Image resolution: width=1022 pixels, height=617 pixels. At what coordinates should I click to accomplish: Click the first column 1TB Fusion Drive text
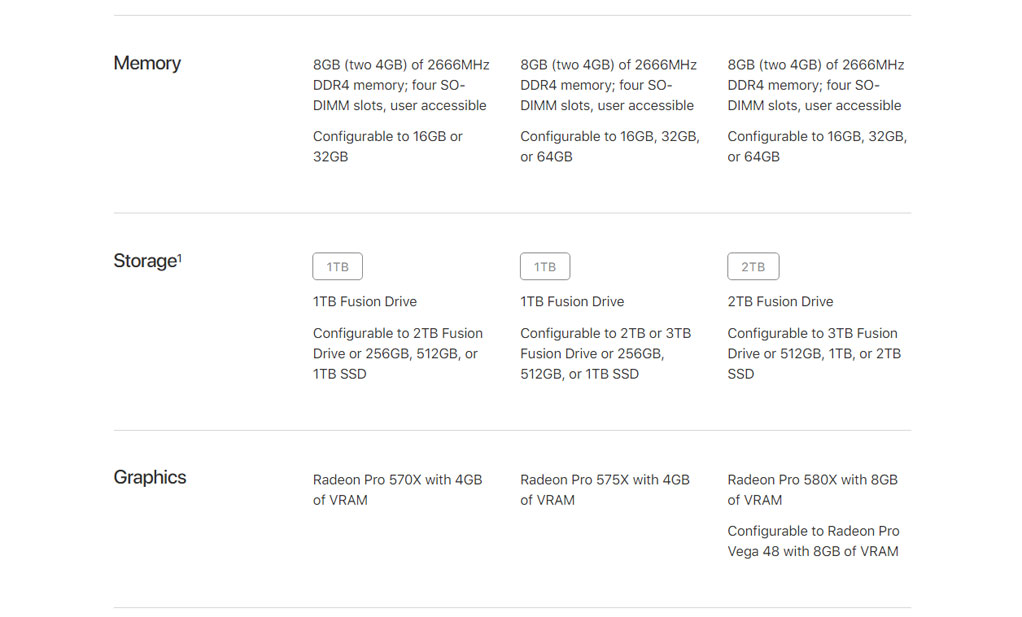(x=364, y=302)
